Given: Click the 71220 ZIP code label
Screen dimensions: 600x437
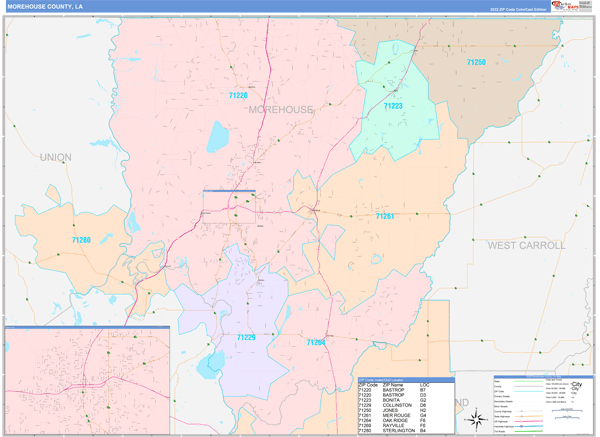Looking at the screenshot, I should click(x=238, y=95).
